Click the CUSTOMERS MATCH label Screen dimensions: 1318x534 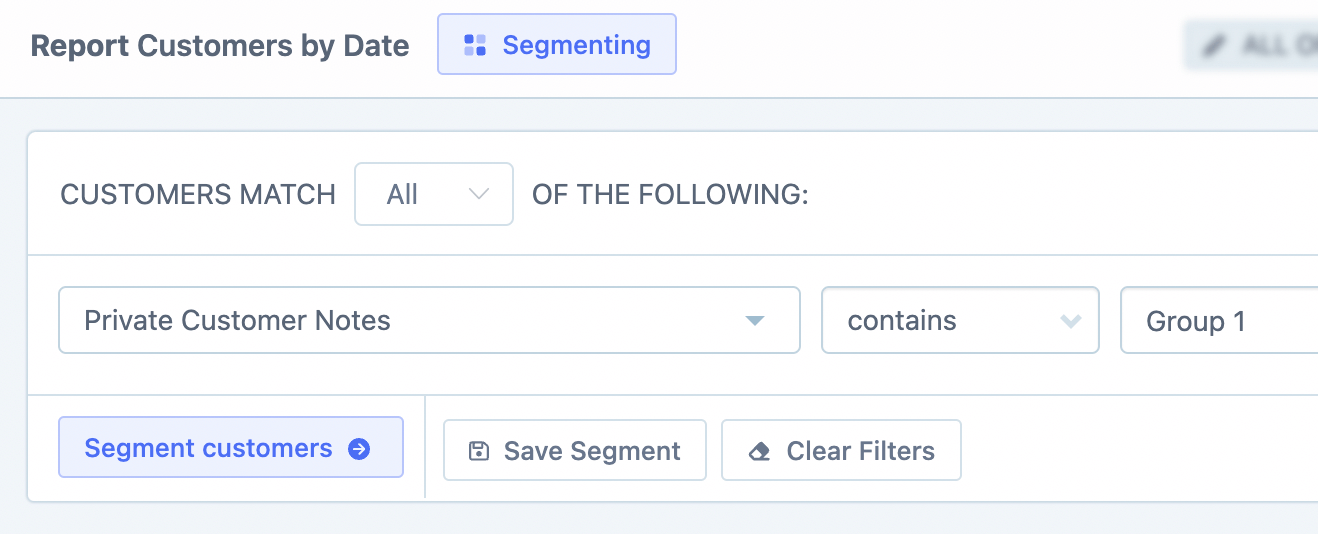point(198,194)
